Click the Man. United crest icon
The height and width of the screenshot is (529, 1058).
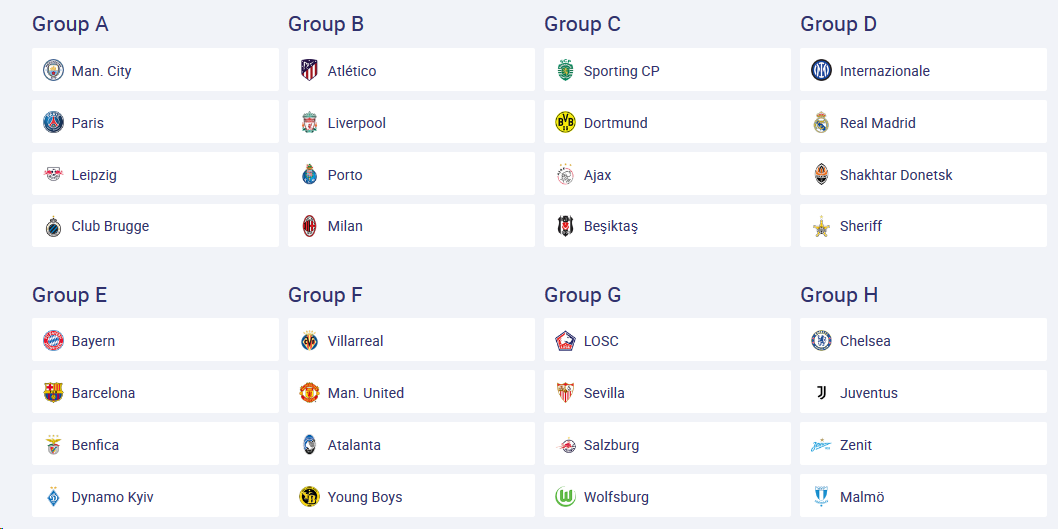(x=309, y=392)
